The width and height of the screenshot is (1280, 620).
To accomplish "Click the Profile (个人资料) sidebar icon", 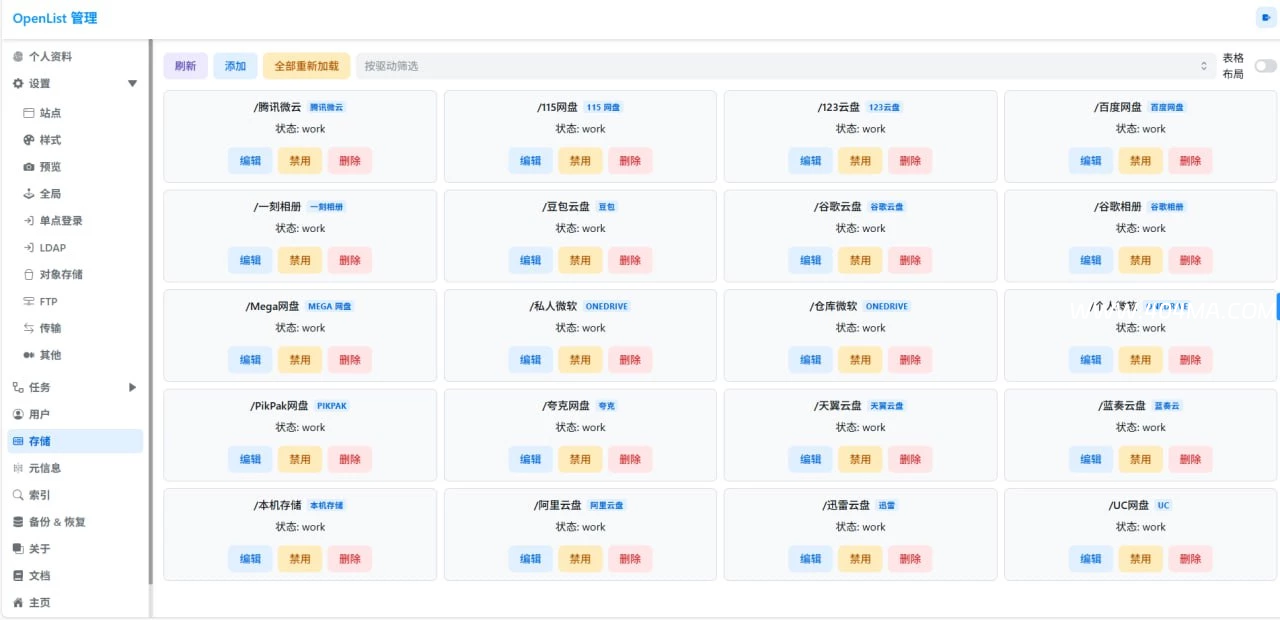I will tap(18, 57).
